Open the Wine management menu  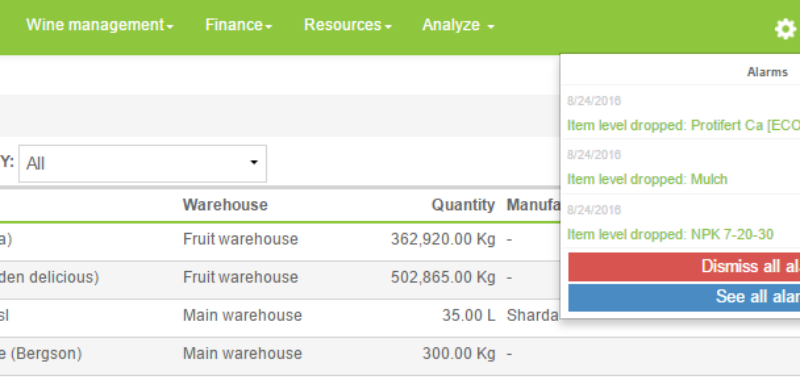coord(100,25)
